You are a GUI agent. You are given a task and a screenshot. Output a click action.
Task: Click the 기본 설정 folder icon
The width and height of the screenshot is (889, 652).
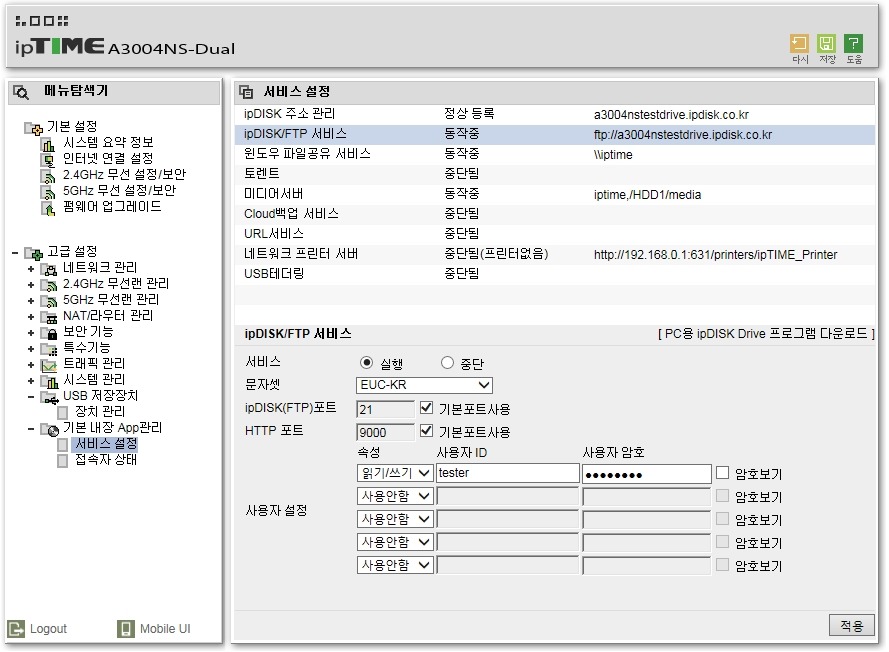(33, 128)
